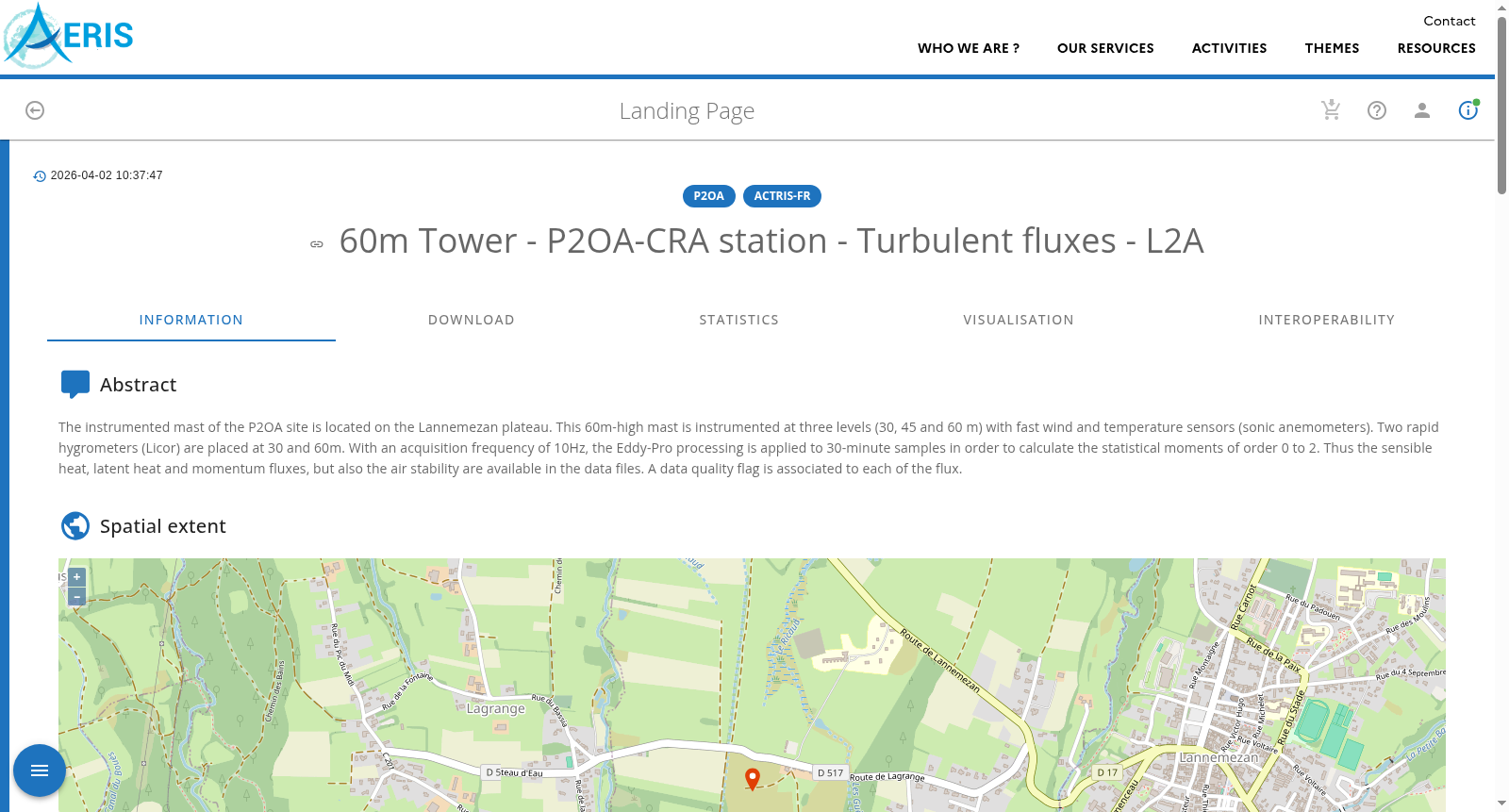
Task: Click the Lagrange label on map
Action: tap(496, 708)
